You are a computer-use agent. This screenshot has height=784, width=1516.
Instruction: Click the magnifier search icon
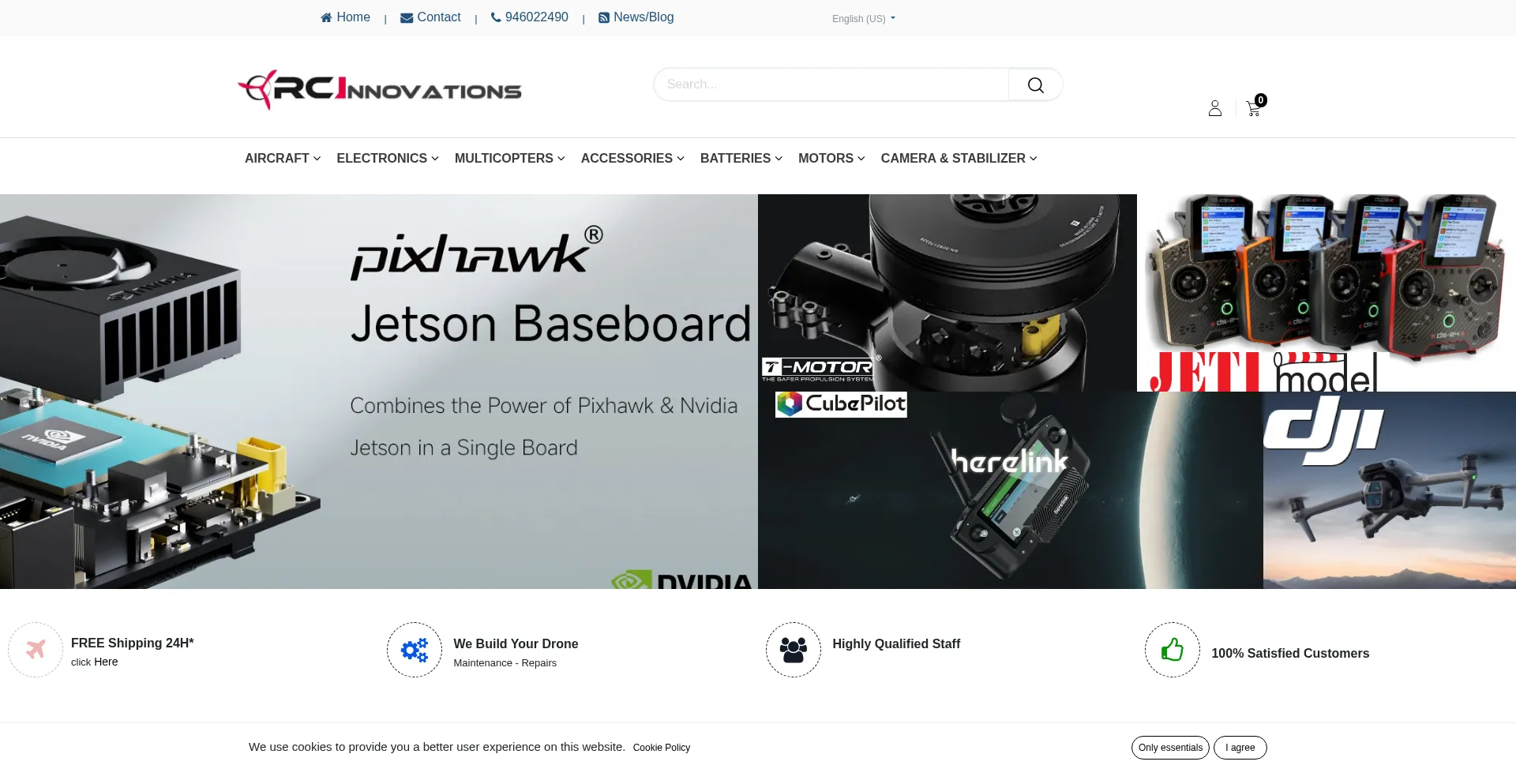point(1035,84)
